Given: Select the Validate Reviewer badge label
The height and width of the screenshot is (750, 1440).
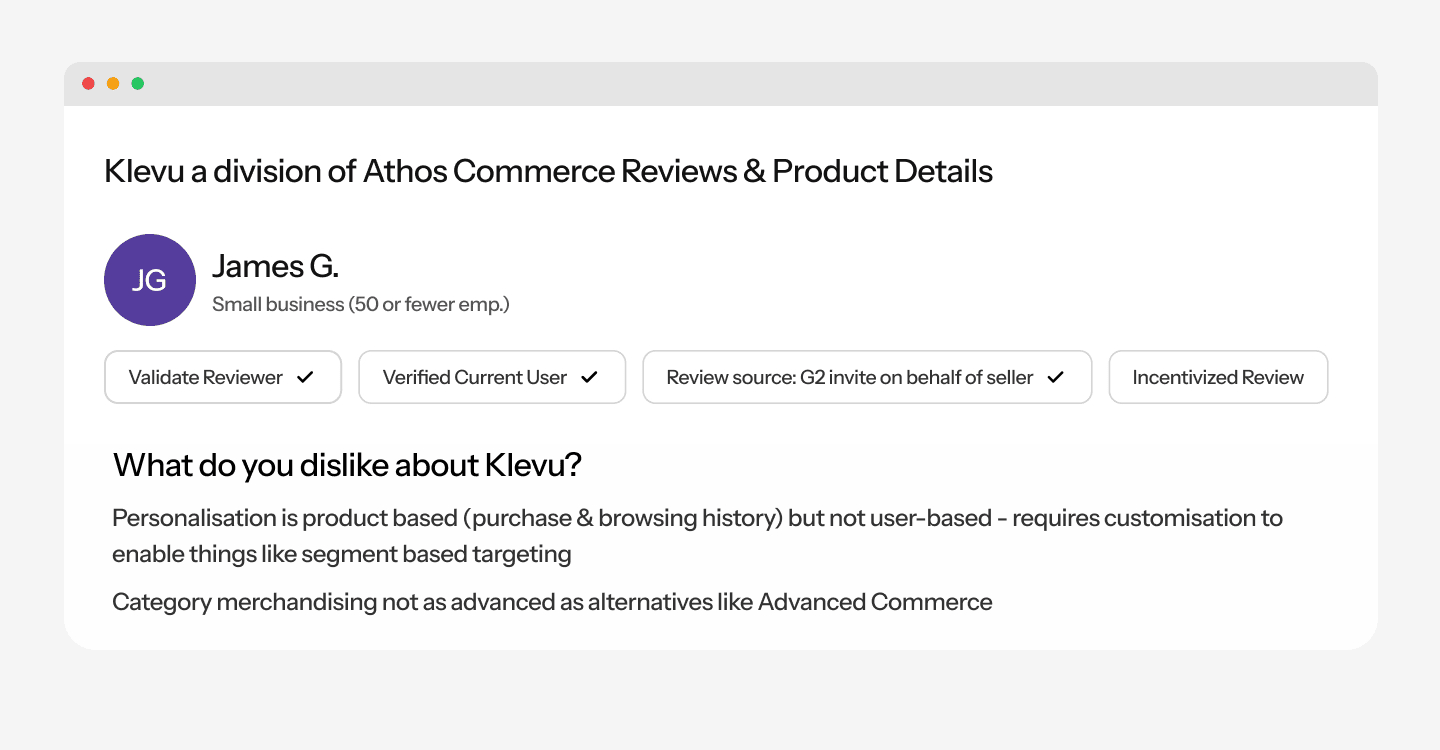Looking at the screenshot, I should (x=206, y=377).
